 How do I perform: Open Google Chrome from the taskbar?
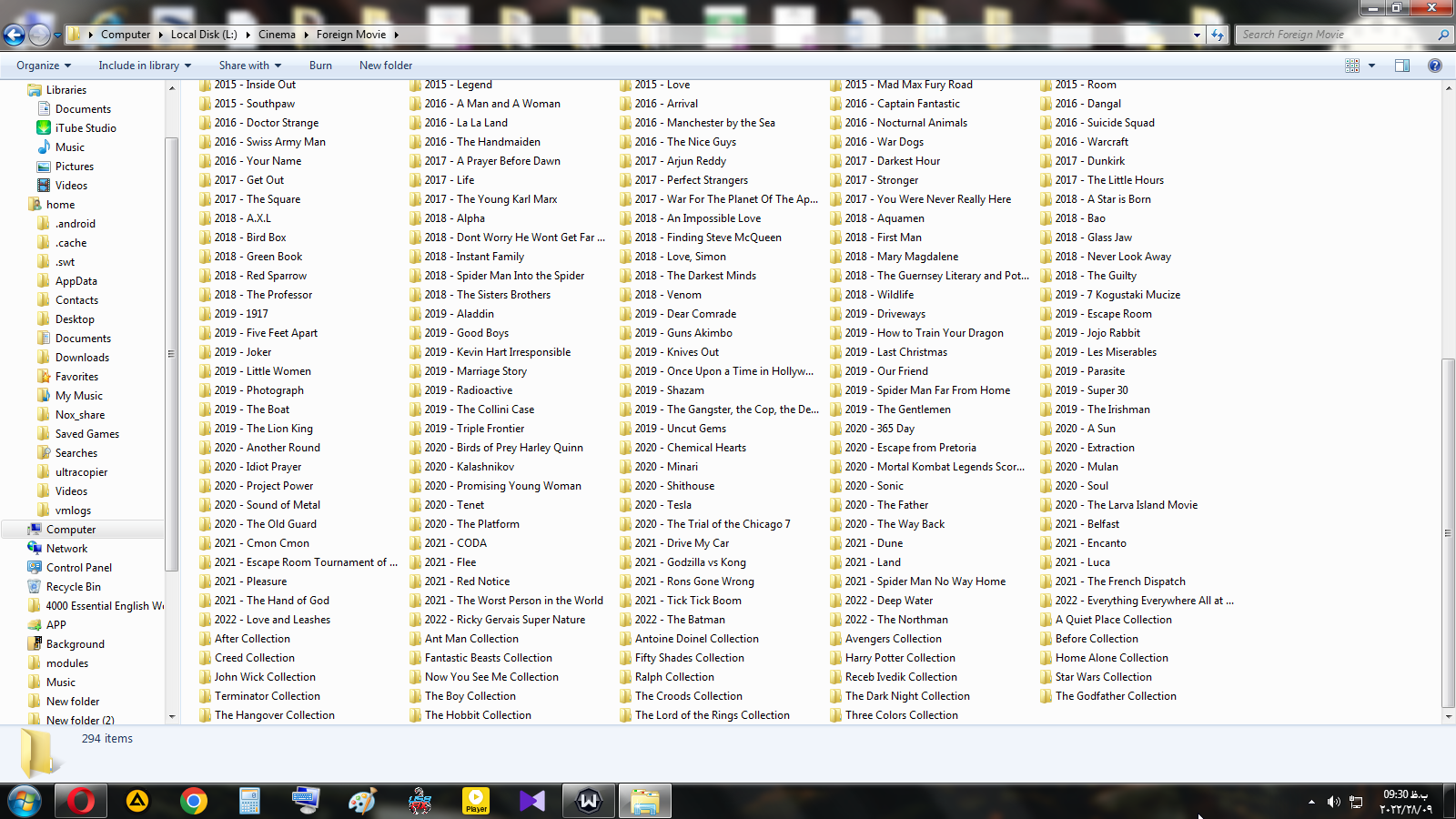(x=193, y=801)
